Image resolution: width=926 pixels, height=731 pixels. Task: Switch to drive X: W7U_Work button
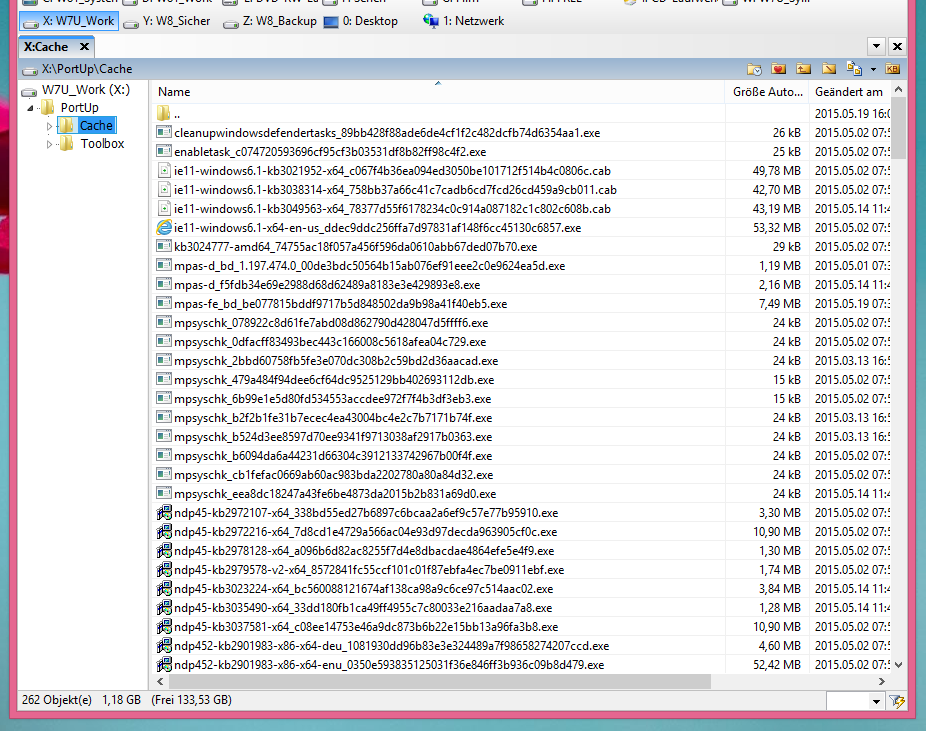(69, 21)
